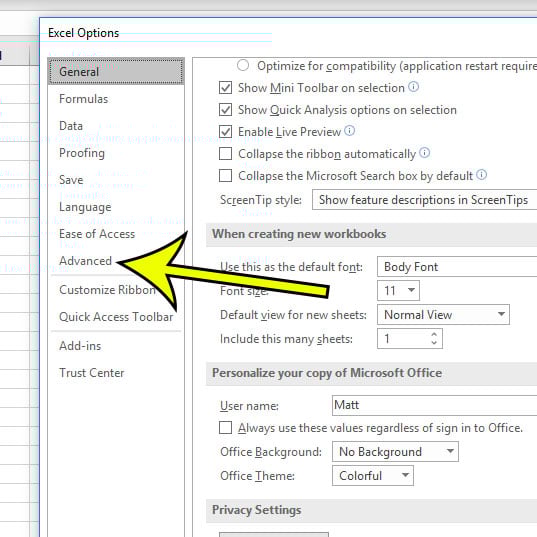Increase Include this many sheets spinner
This screenshot has height=537, width=537.
[x=434, y=334]
